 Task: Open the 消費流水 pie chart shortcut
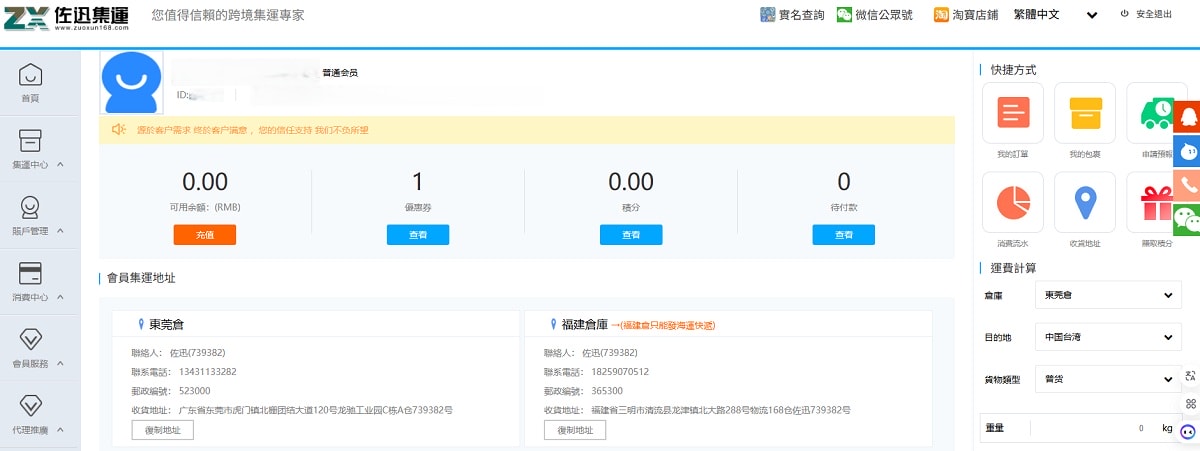[x=1014, y=202]
